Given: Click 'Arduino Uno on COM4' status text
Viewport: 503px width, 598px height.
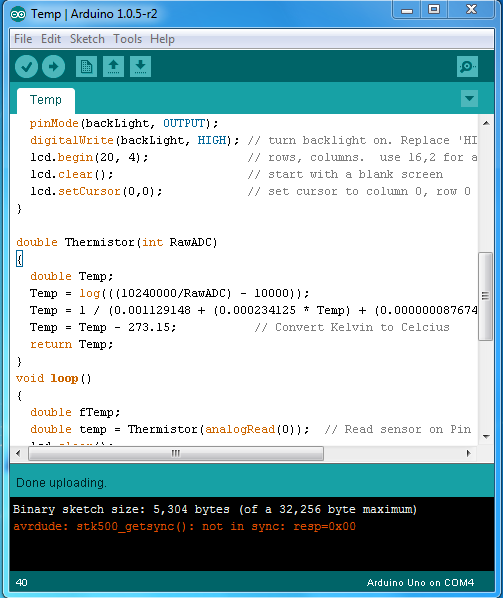Looking at the screenshot, I should (420, 583).
